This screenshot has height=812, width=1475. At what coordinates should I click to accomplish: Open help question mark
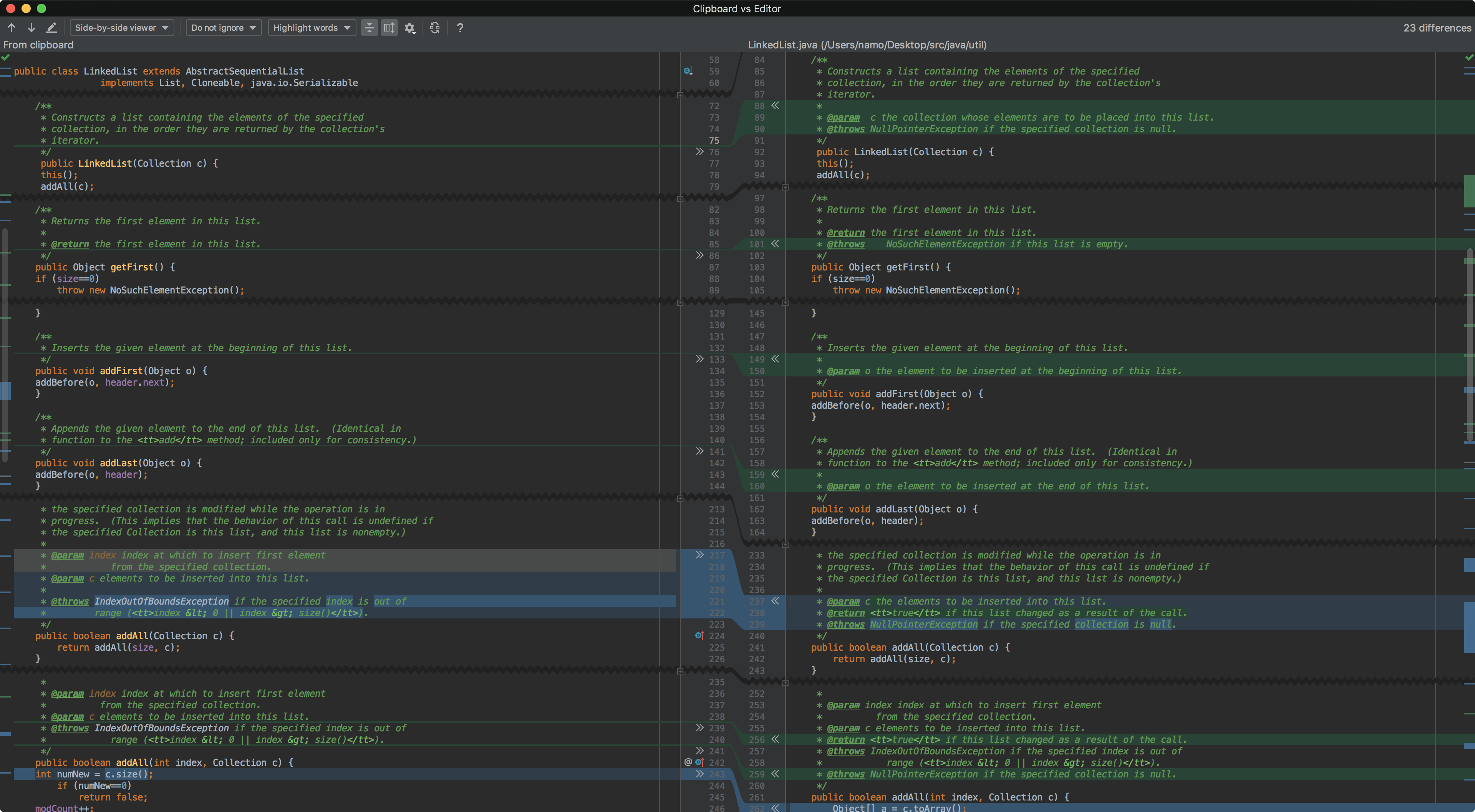point(460,28)
